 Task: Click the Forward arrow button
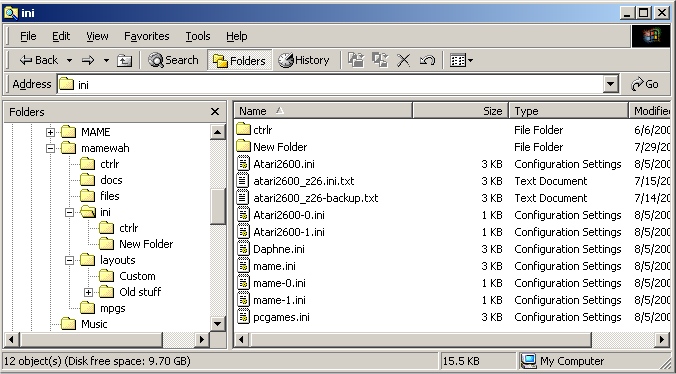point(88,60)
